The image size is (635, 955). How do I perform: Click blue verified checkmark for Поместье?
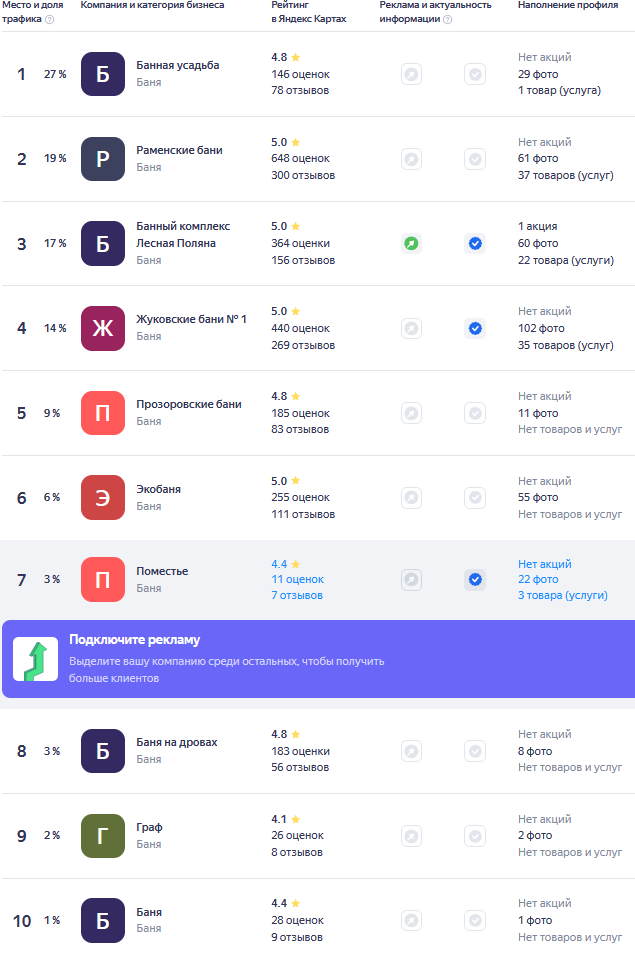coord(475,579)
